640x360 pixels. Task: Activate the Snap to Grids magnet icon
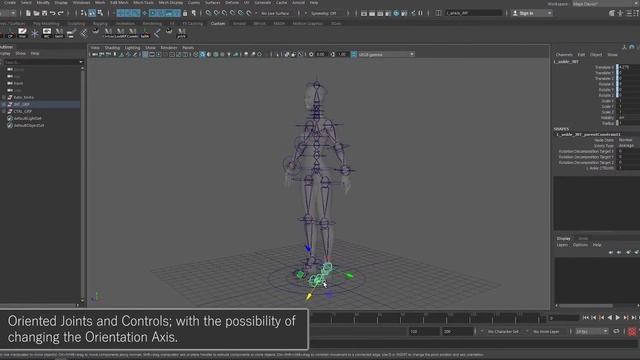(x=209, y=13)
